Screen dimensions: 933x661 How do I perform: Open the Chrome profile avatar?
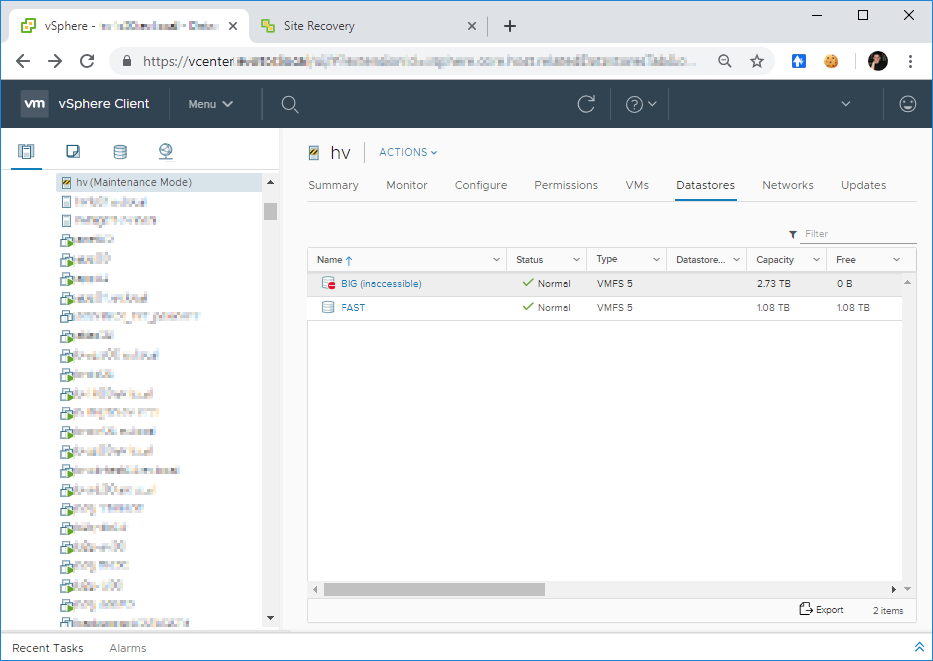click(x=878, y=61)
